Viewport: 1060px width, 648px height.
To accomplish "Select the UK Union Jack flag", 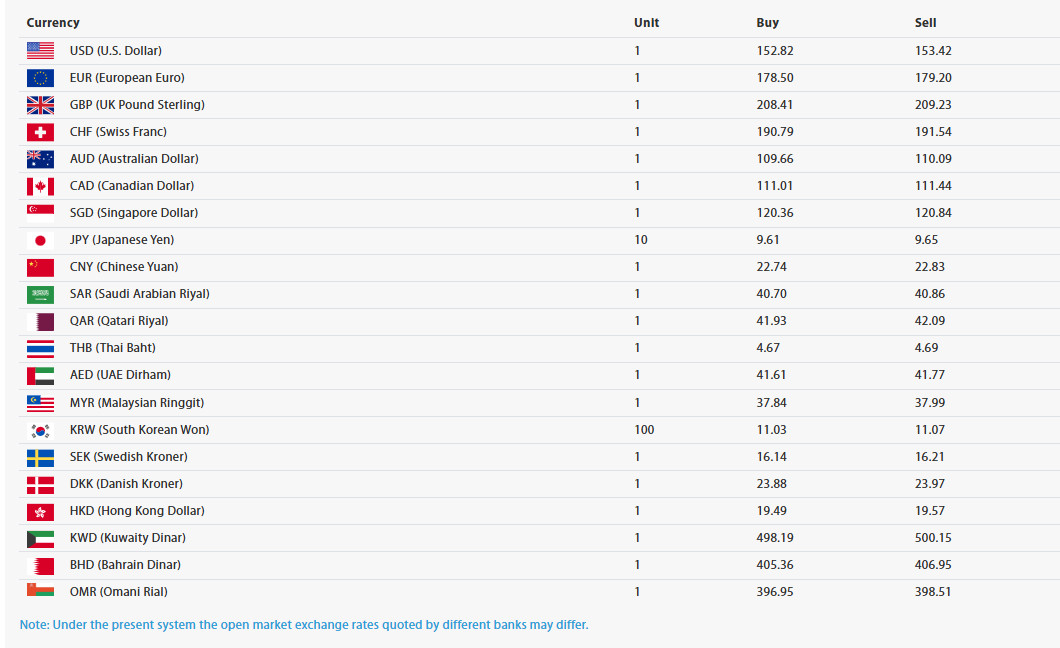I will [x=41, y=105].
